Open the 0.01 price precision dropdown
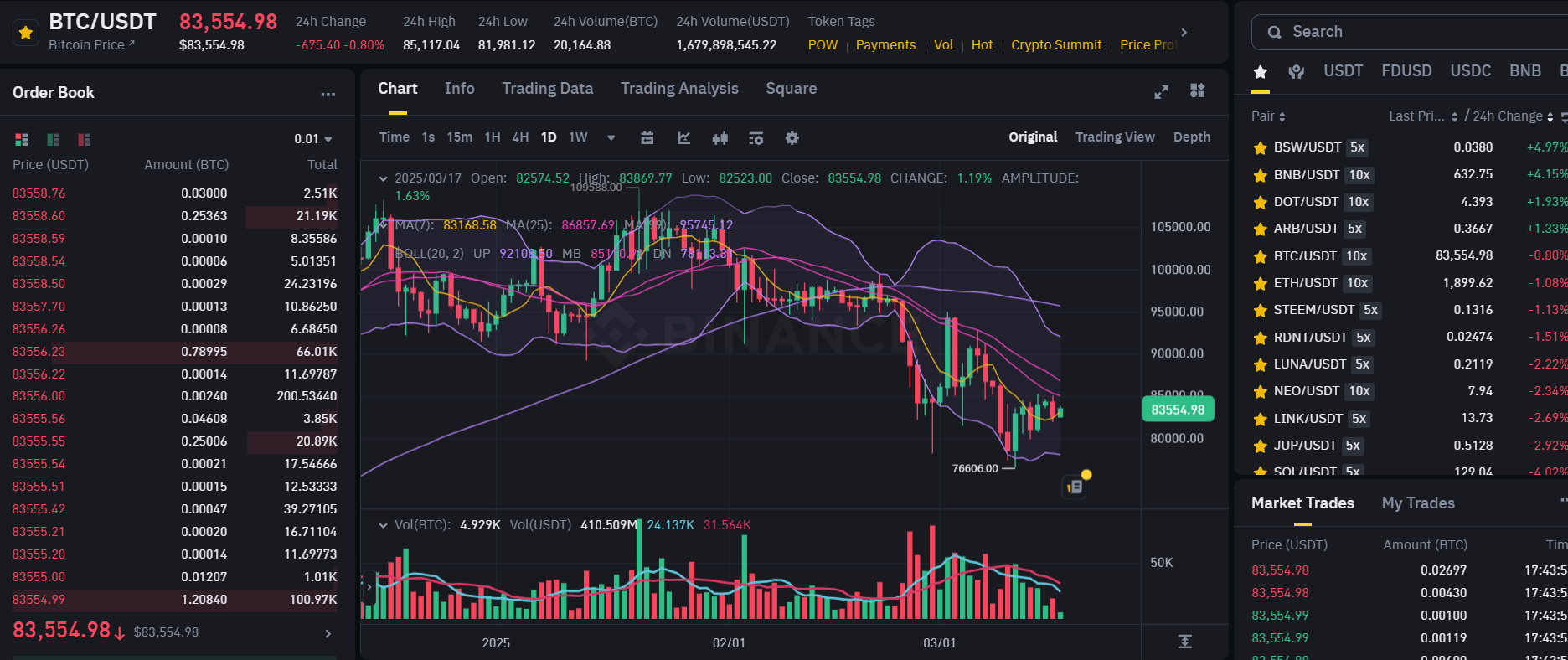 coord(313,139)
